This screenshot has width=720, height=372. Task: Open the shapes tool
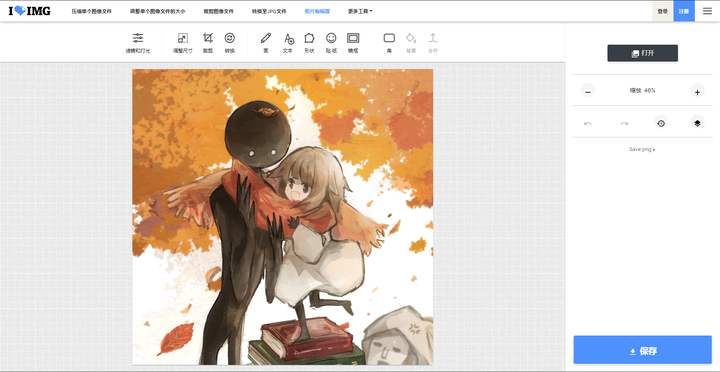309,43
